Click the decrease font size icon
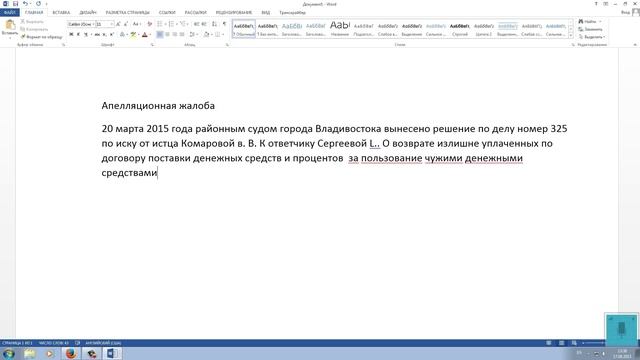Viewport: 640px width, 360px height. [x=126, y=24]
